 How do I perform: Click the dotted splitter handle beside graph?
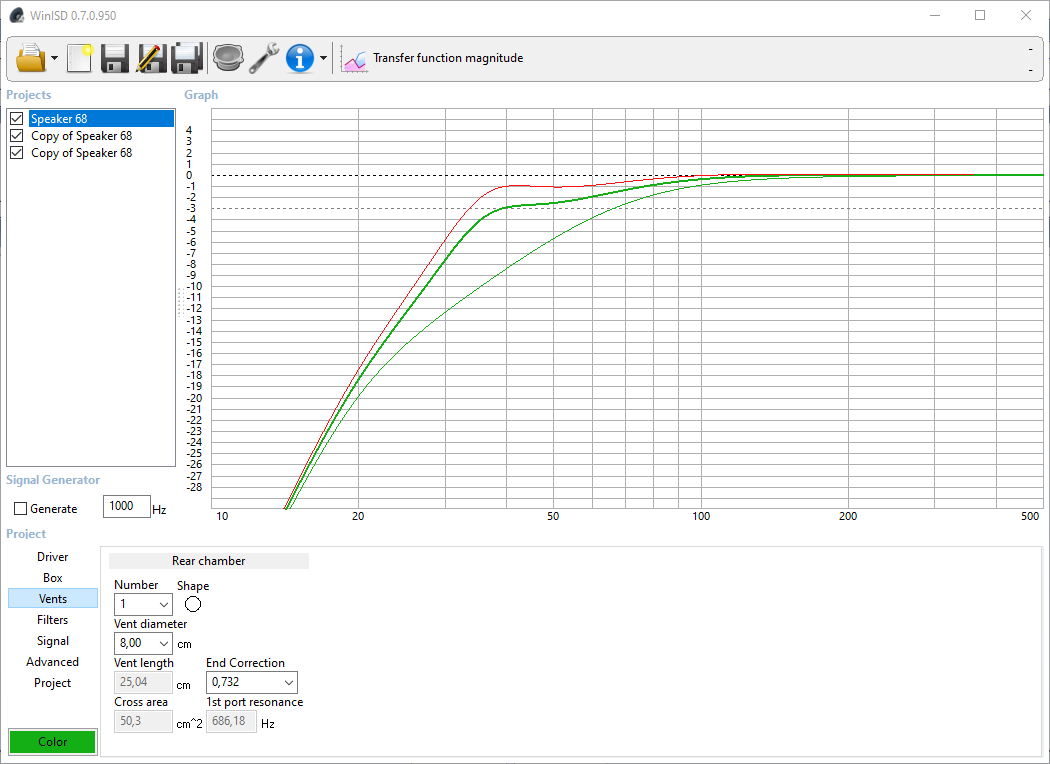(x=180, y=302)
